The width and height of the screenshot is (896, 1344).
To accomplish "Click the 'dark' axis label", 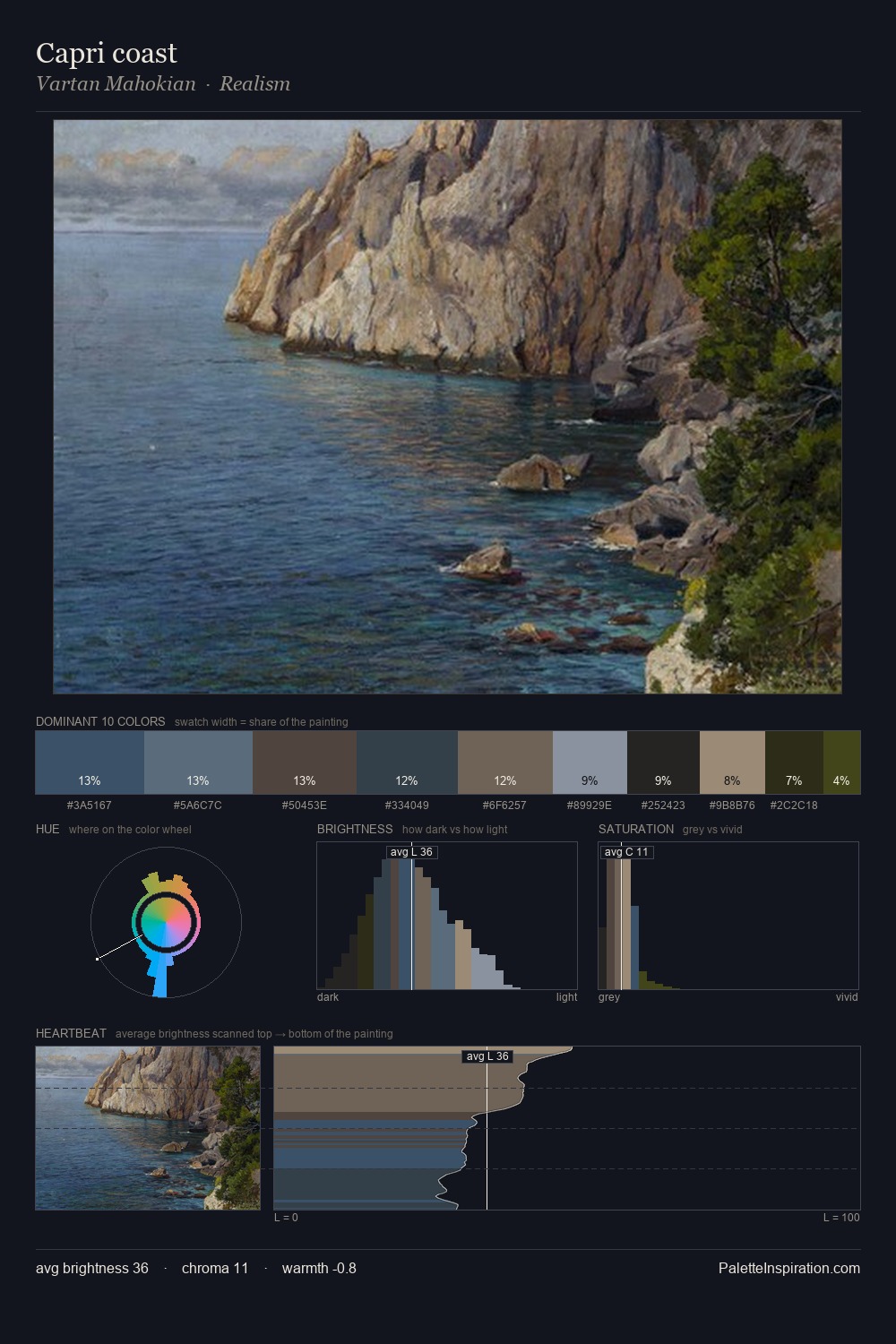I will tap(328, 997).
